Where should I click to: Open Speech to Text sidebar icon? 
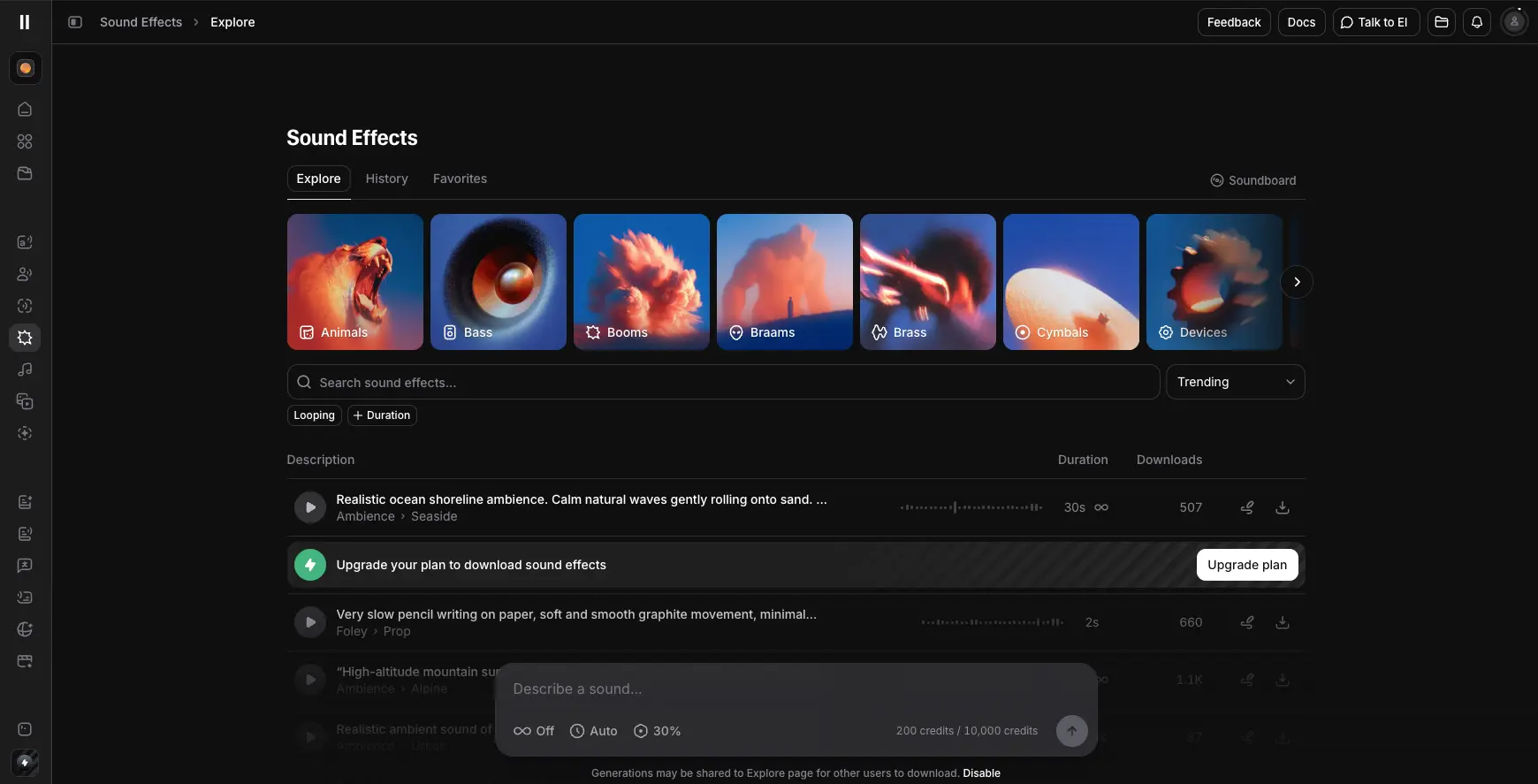pyautogui.click(x=25, y=598)
